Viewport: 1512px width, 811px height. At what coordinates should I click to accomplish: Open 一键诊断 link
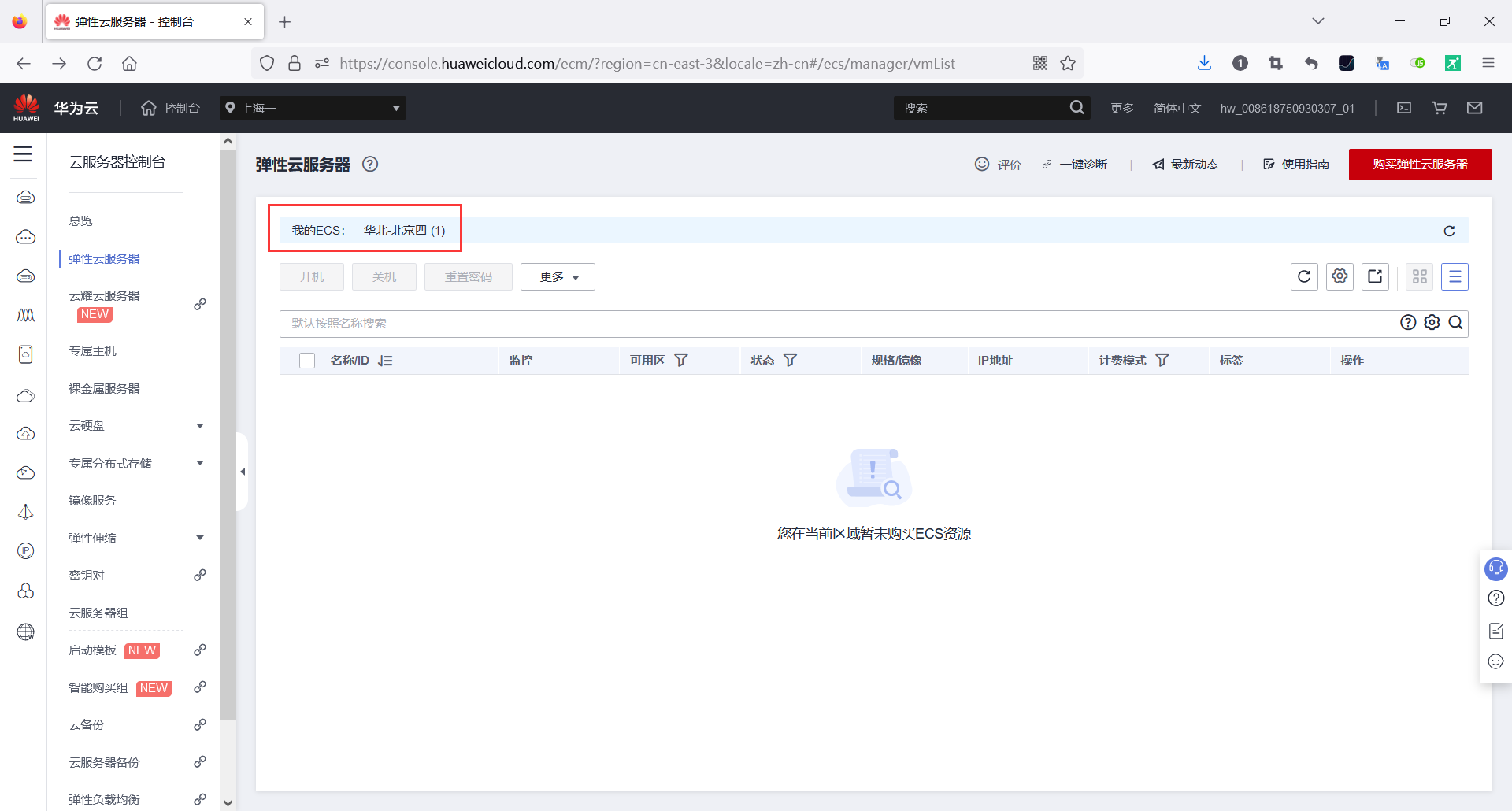pyautogui.click(x=1075, y=164)
